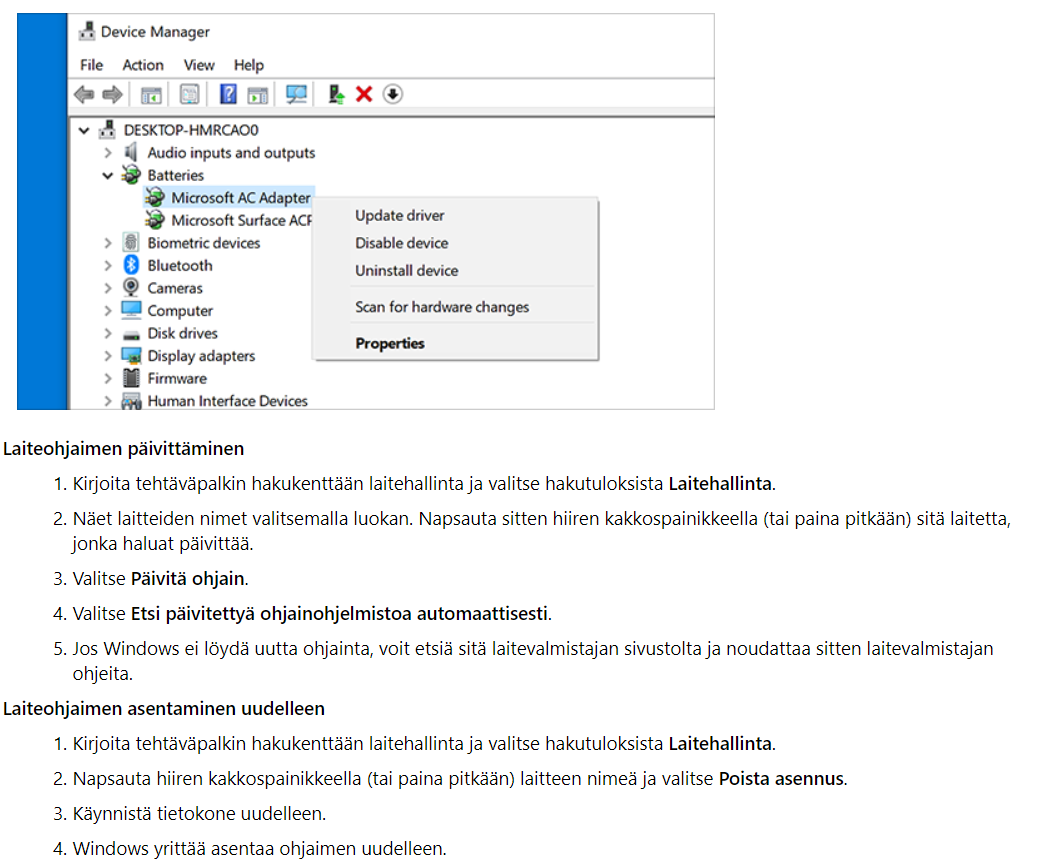Click the Firmware chip icon
1044x868 pixels.
(131, 378)
